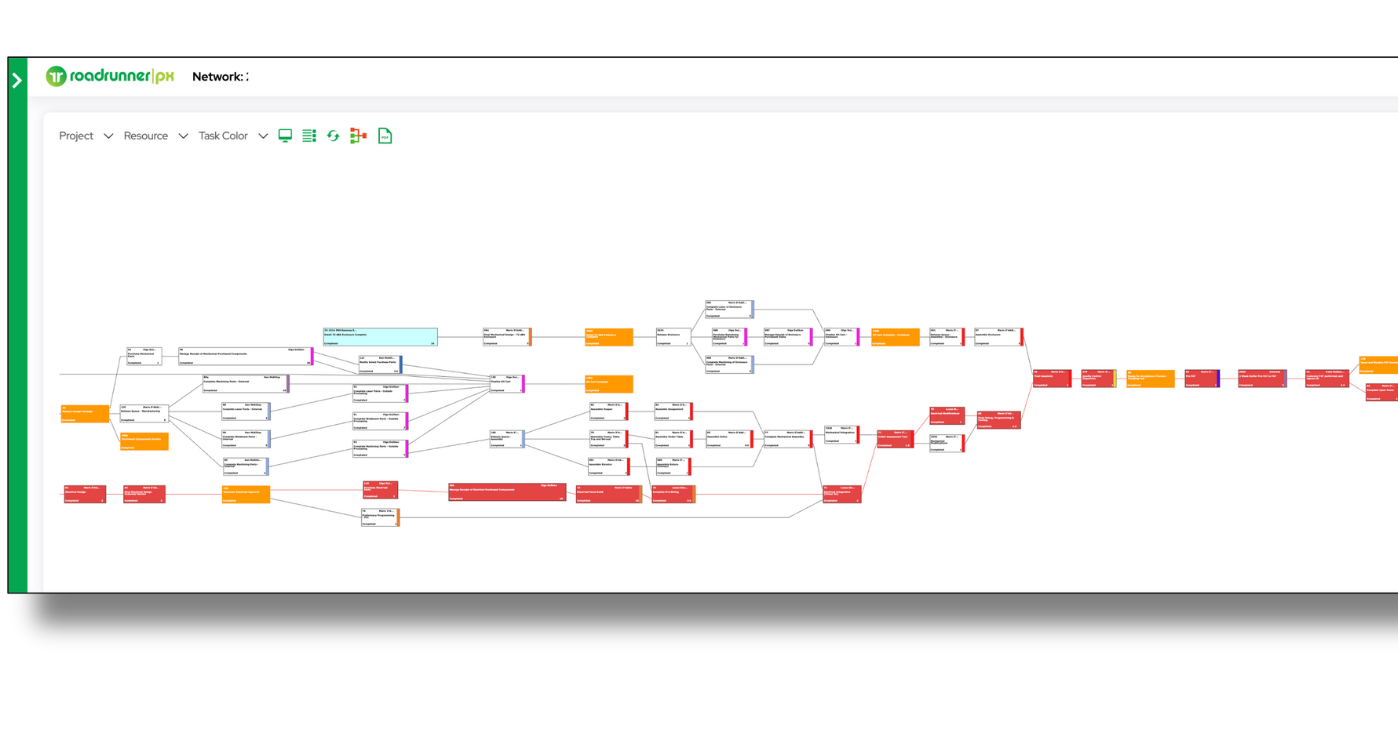Viewport: 1398px width, 735px height.
Task: Click the green refresh arrows icon
Action: 333,136
